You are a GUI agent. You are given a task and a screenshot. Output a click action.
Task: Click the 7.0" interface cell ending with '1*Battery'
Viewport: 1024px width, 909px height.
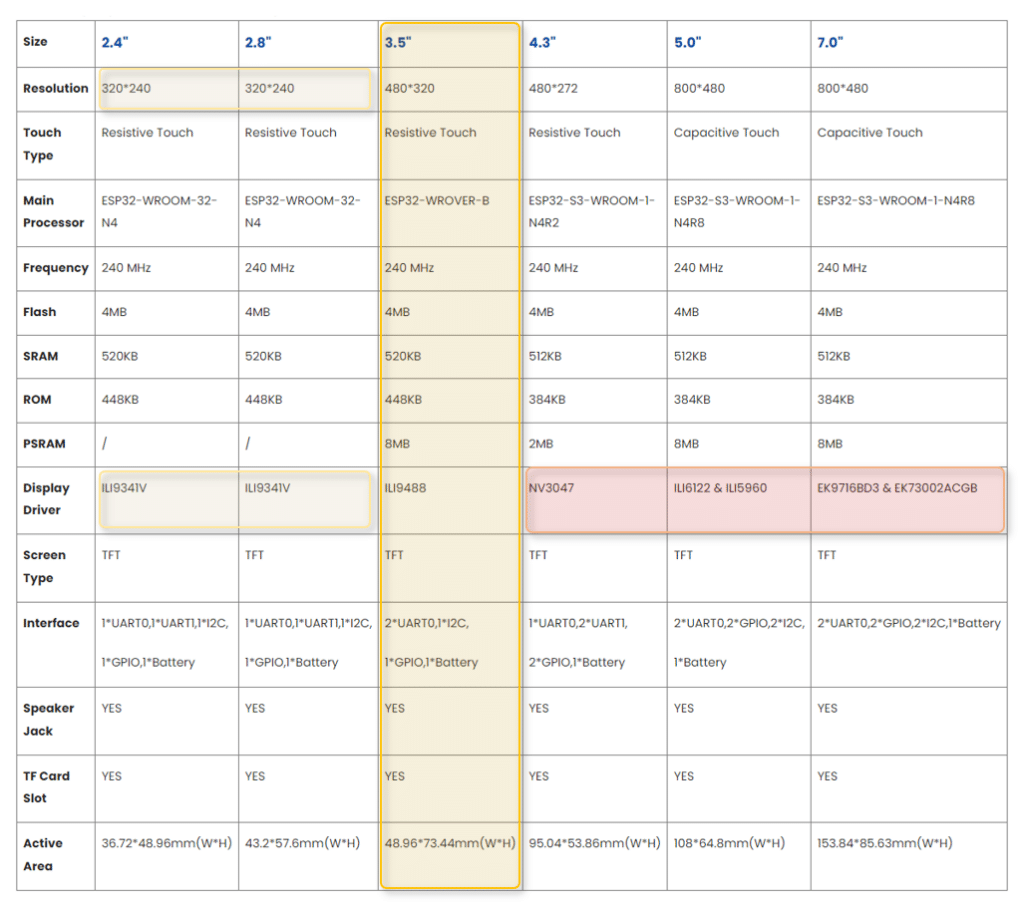tap(909, 623)
